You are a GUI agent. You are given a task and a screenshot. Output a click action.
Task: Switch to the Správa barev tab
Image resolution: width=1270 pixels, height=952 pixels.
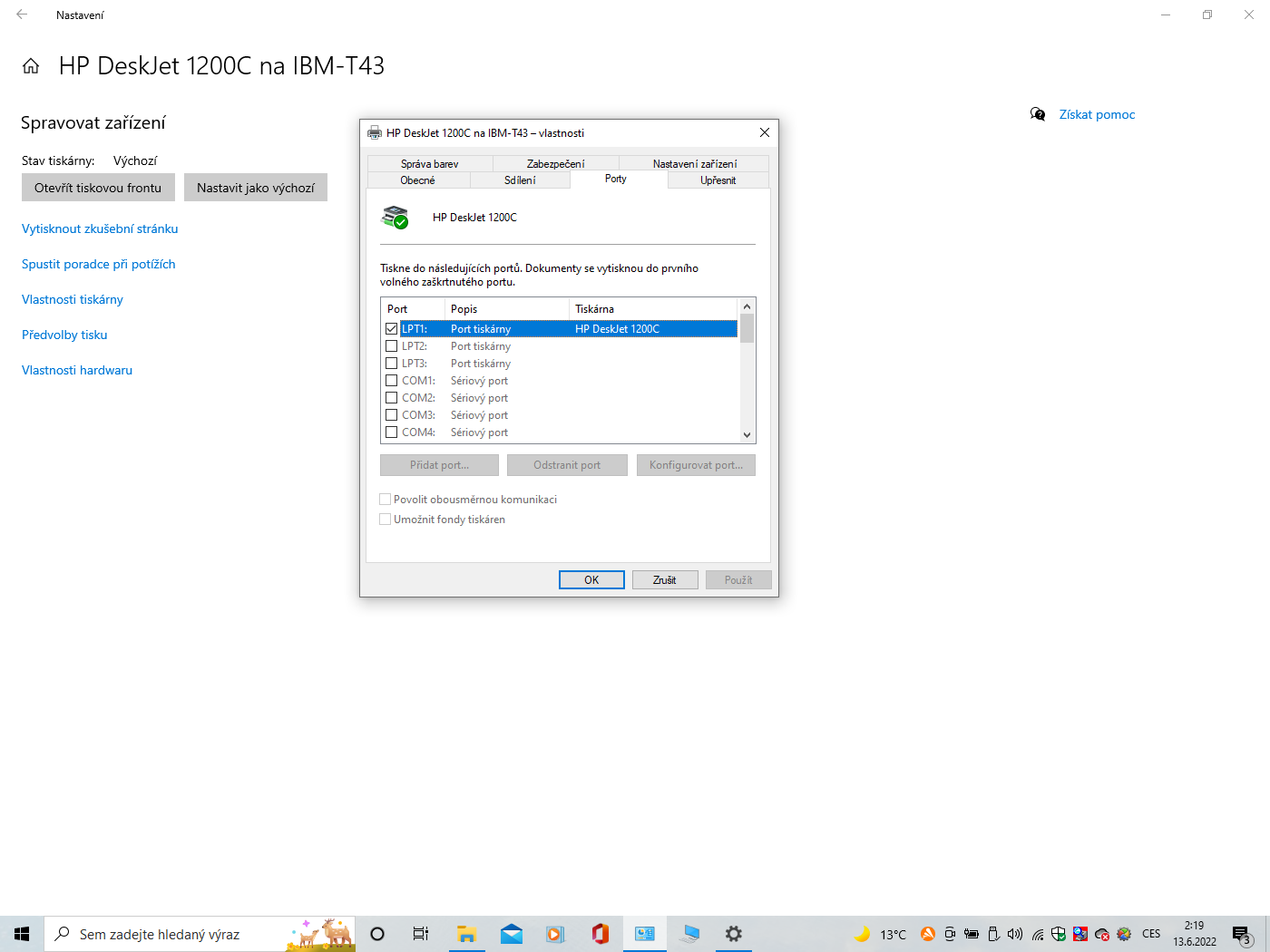tap(430, 164)
